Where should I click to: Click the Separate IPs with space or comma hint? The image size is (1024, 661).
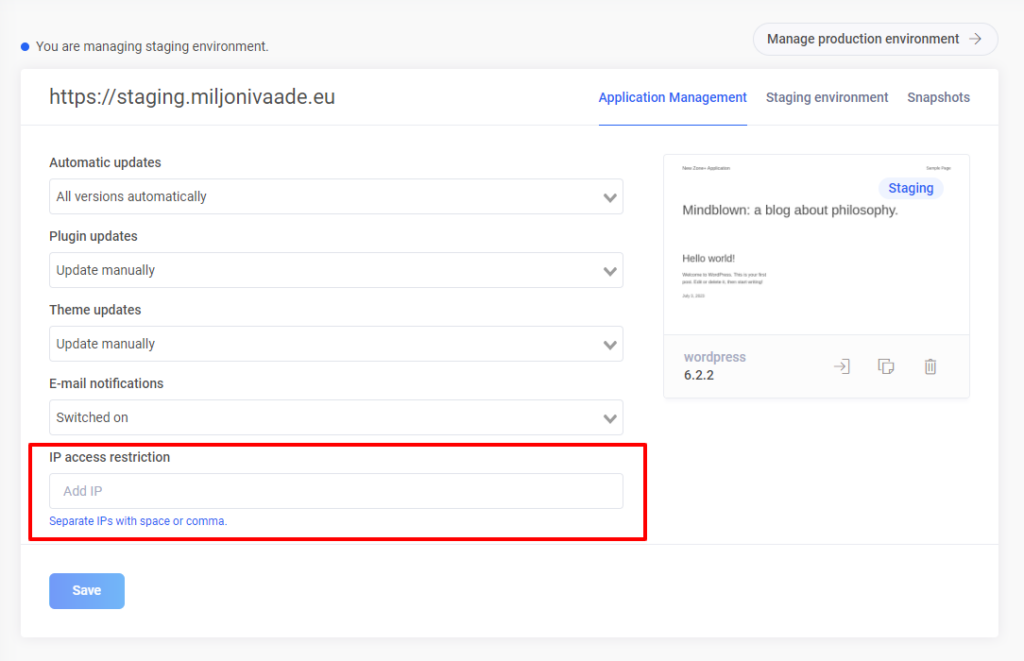138,521
